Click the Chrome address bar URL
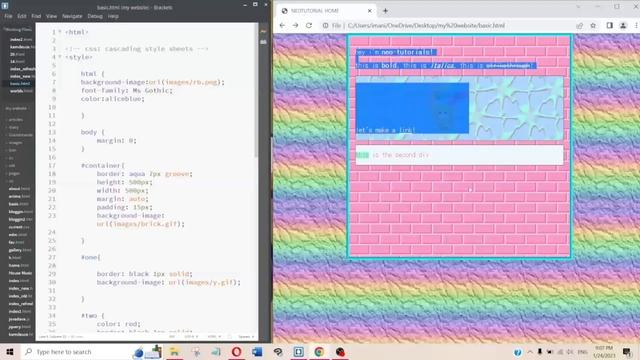The height and width of the screenshot is (360, 640). pyautogui.click(x=426, y=25)
